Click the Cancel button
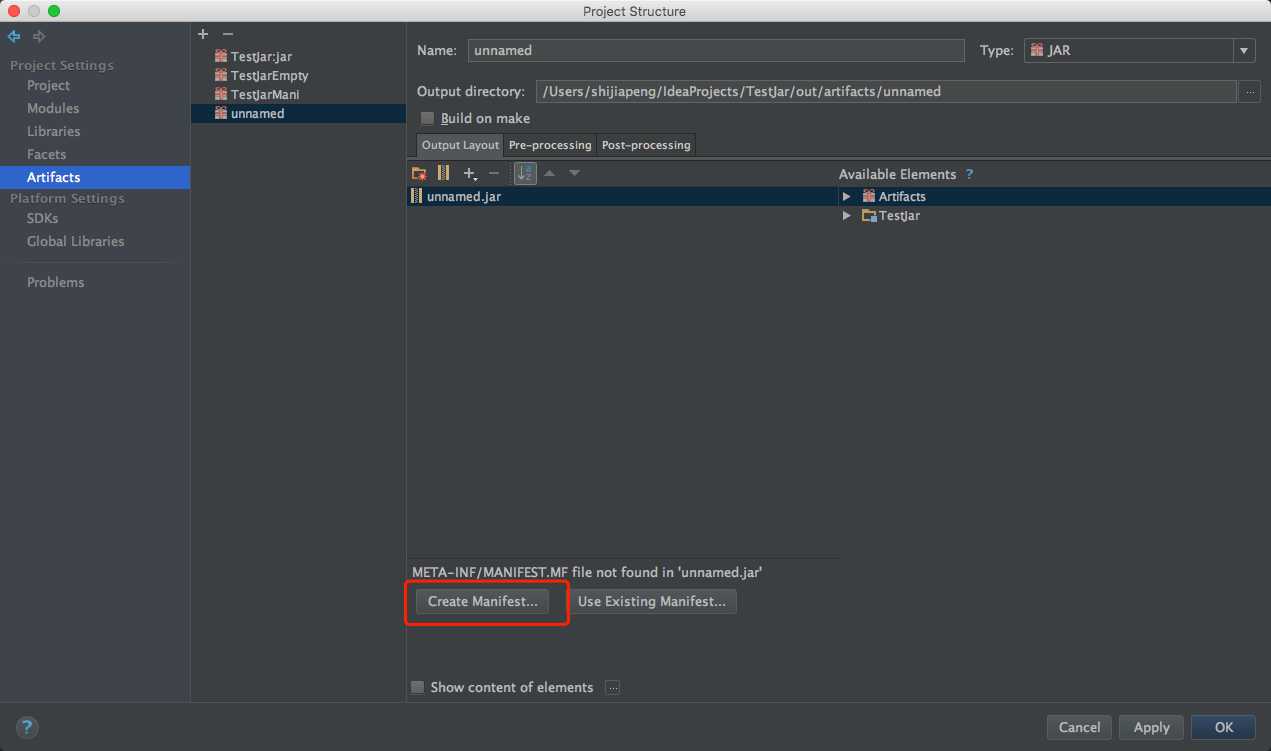Screen dimensions: 1271x751 [1079, 727]
